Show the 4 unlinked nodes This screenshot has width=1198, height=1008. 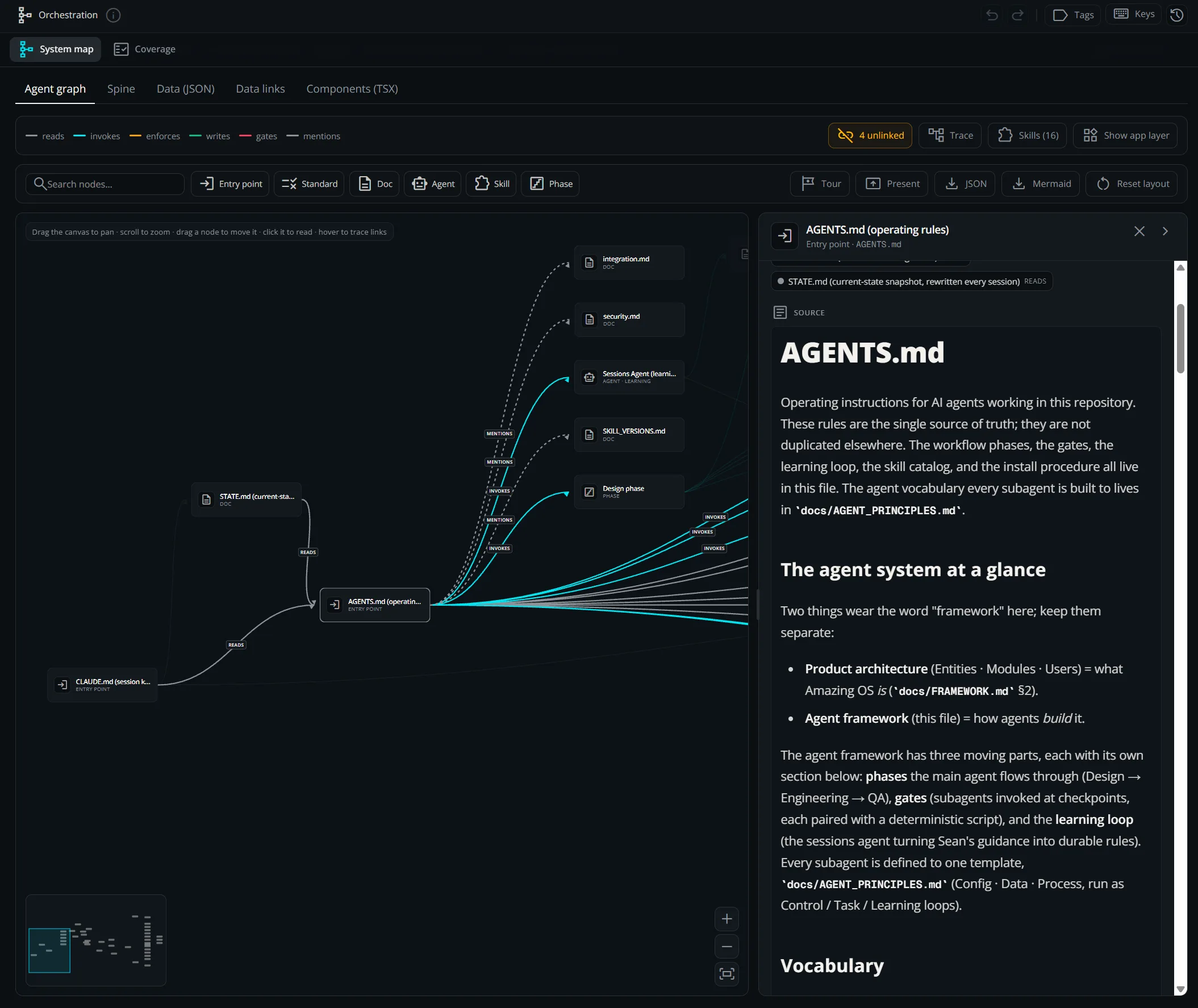pyautogui.click(x=870, y=135)
